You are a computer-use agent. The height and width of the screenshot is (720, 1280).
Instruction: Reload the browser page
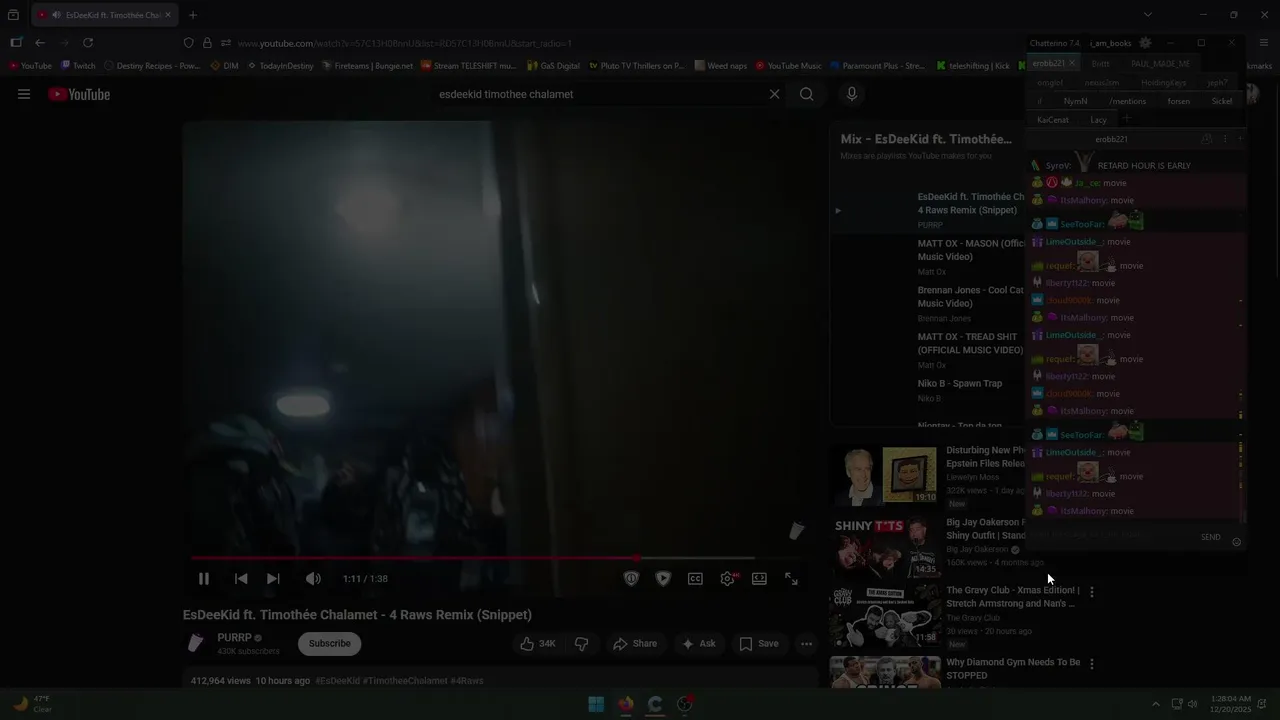tap(88, 43)
